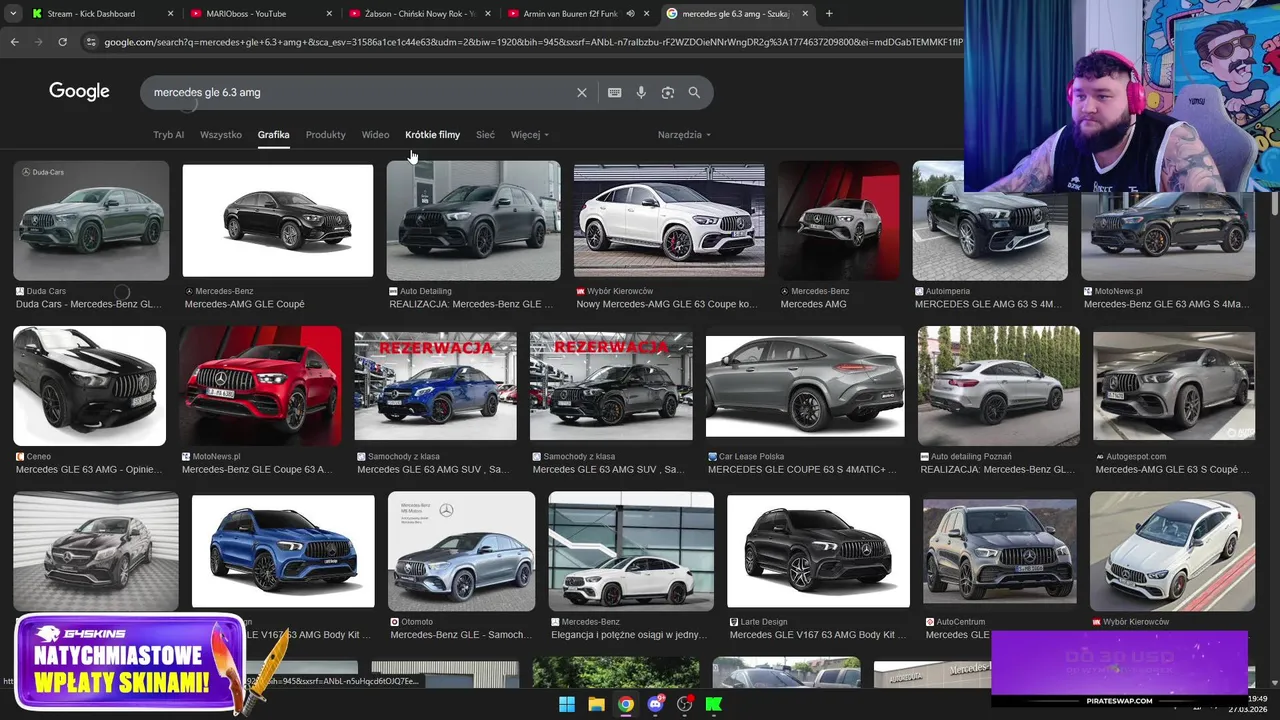Open blue REZERWACJA GLE 63 AMG SUV image
1280x720 pixels.
(x=436, y=386)
